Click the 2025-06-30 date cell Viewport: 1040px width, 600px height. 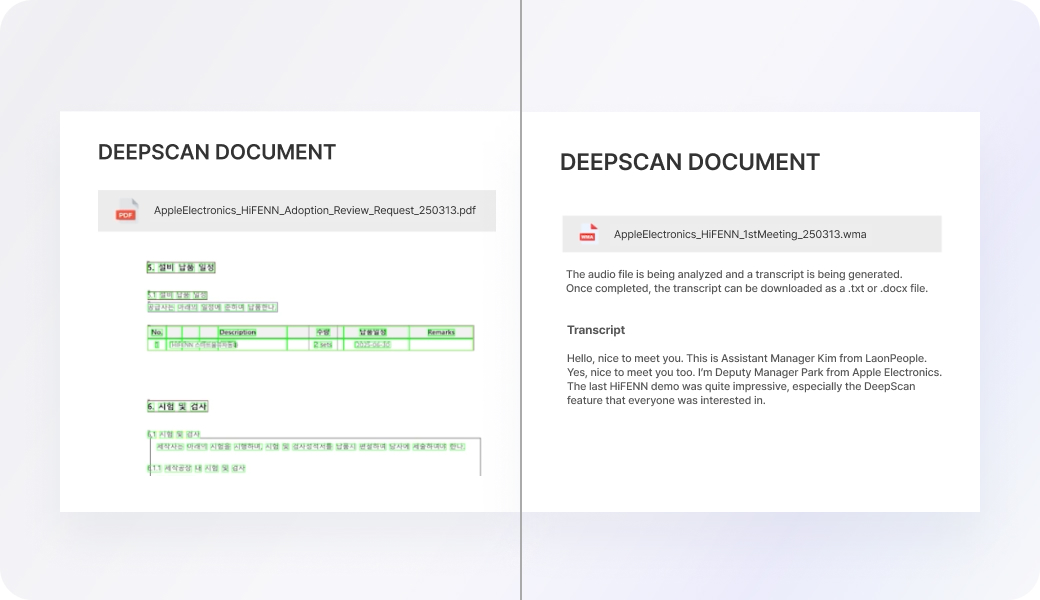pyautogui.click(x=372, y=345)
